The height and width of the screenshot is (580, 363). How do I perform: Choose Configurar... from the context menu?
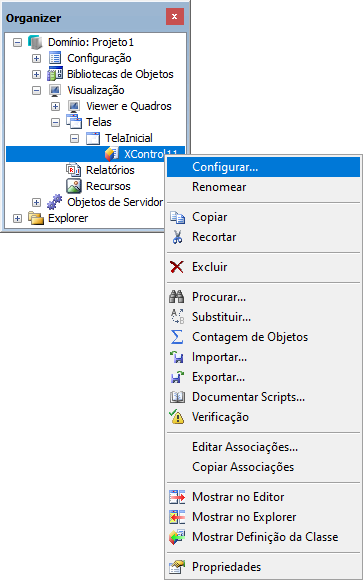[x=263, y=167]
